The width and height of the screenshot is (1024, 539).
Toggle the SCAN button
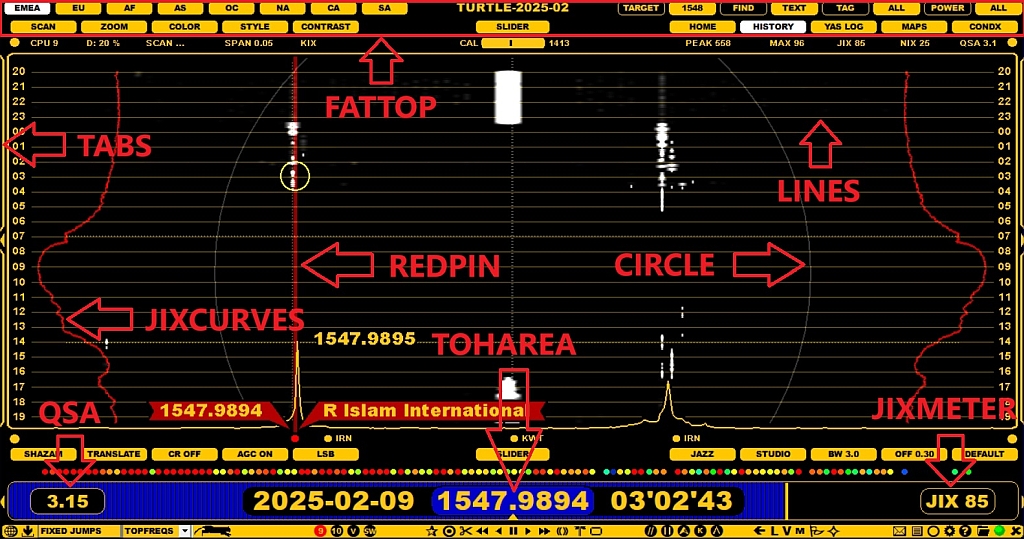[43, 27]
